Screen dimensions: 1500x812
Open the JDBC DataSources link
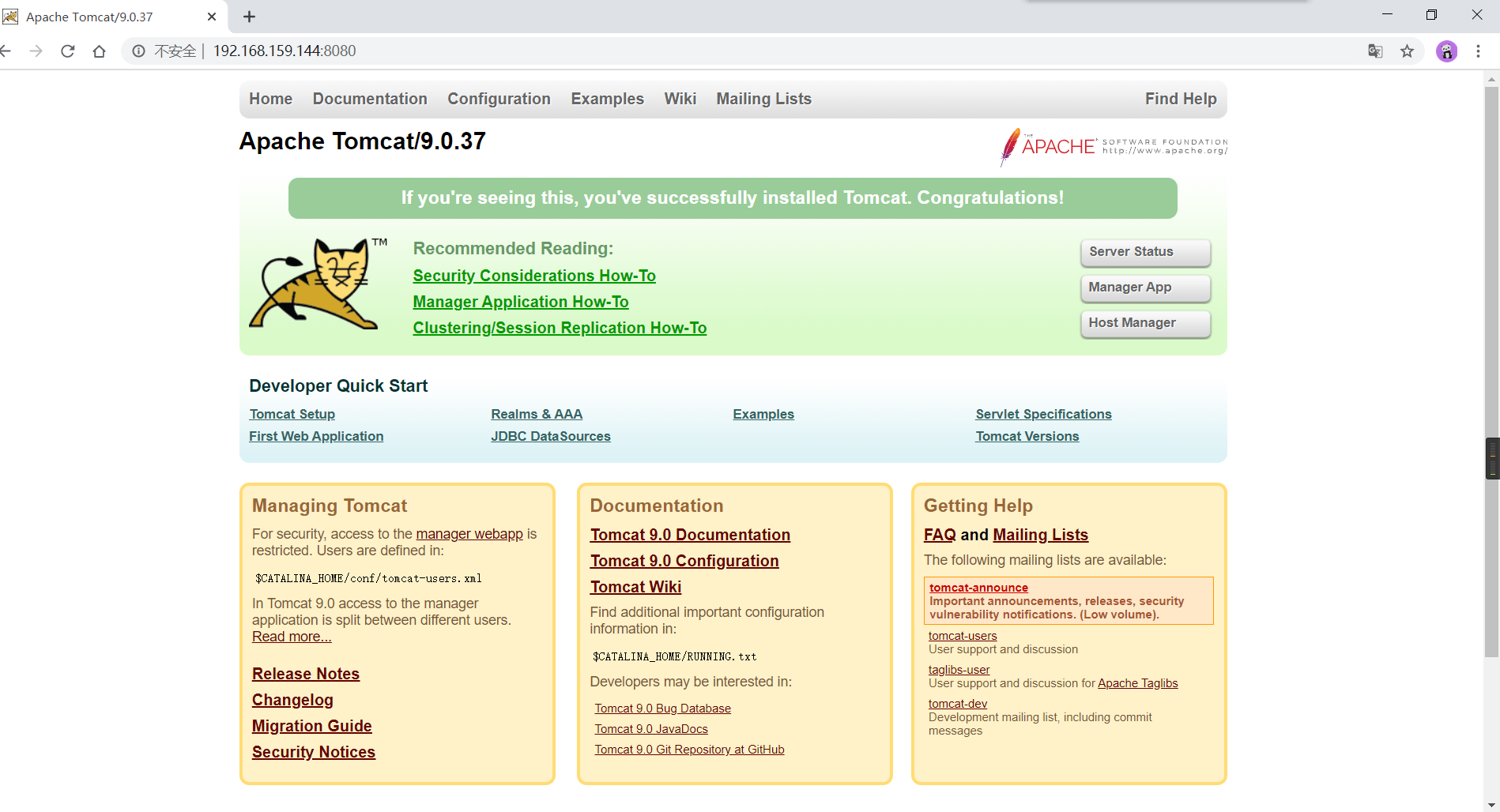coord(551,436)
